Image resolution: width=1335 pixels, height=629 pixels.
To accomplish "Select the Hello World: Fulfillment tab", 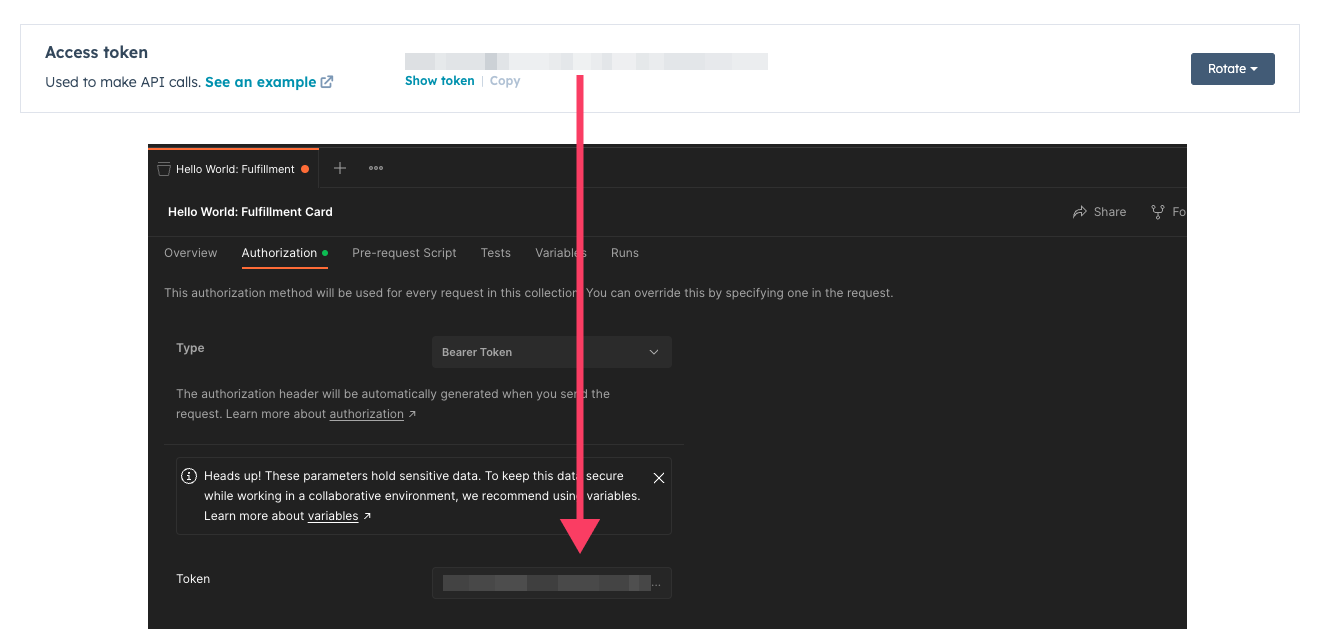I will 234,169.
